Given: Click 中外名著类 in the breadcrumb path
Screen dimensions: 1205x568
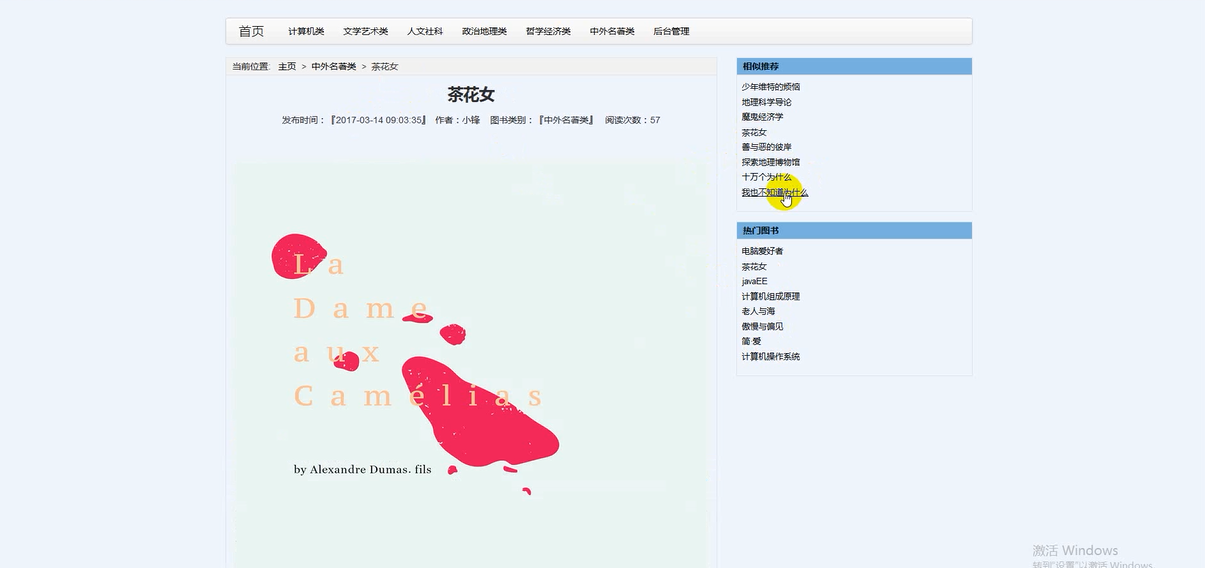Looking at the screenshot, I should 333,67.
